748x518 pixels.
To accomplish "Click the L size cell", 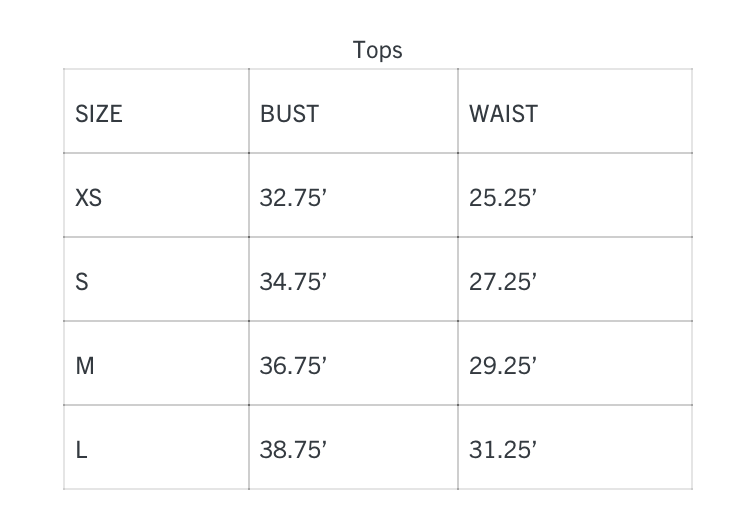I will [x=82, y=450].
